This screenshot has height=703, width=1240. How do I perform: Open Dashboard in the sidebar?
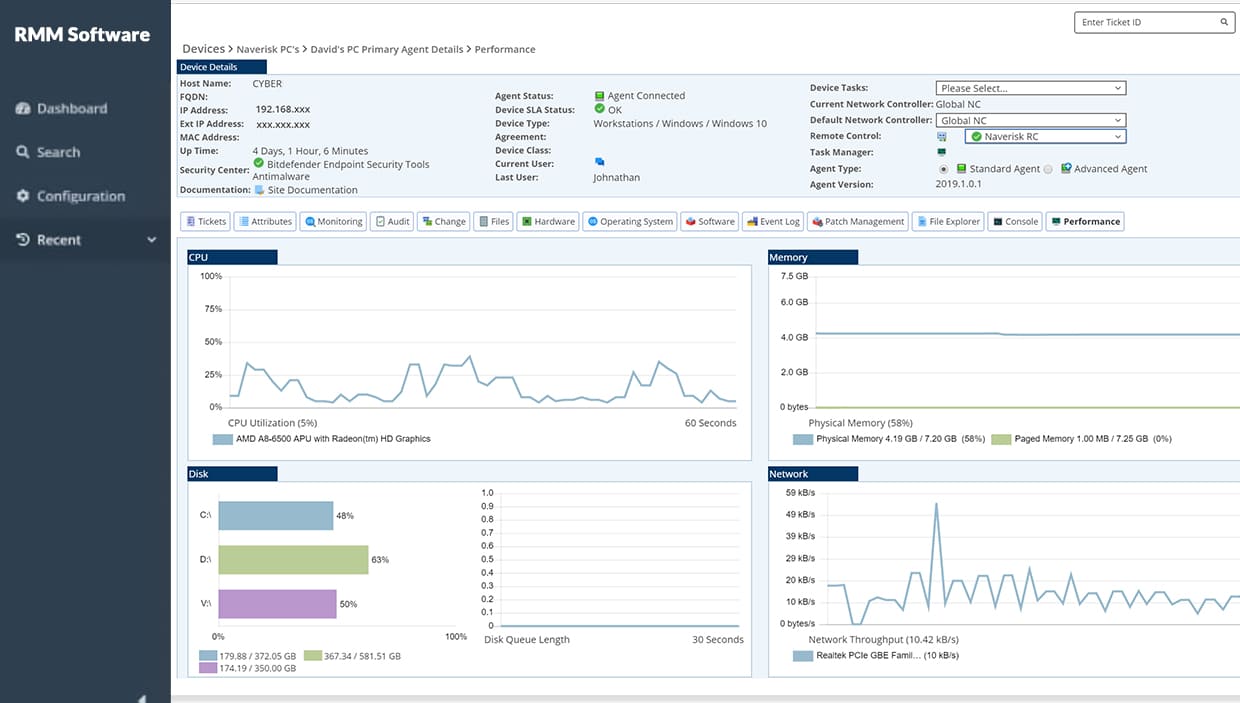[x=61, y=108]
